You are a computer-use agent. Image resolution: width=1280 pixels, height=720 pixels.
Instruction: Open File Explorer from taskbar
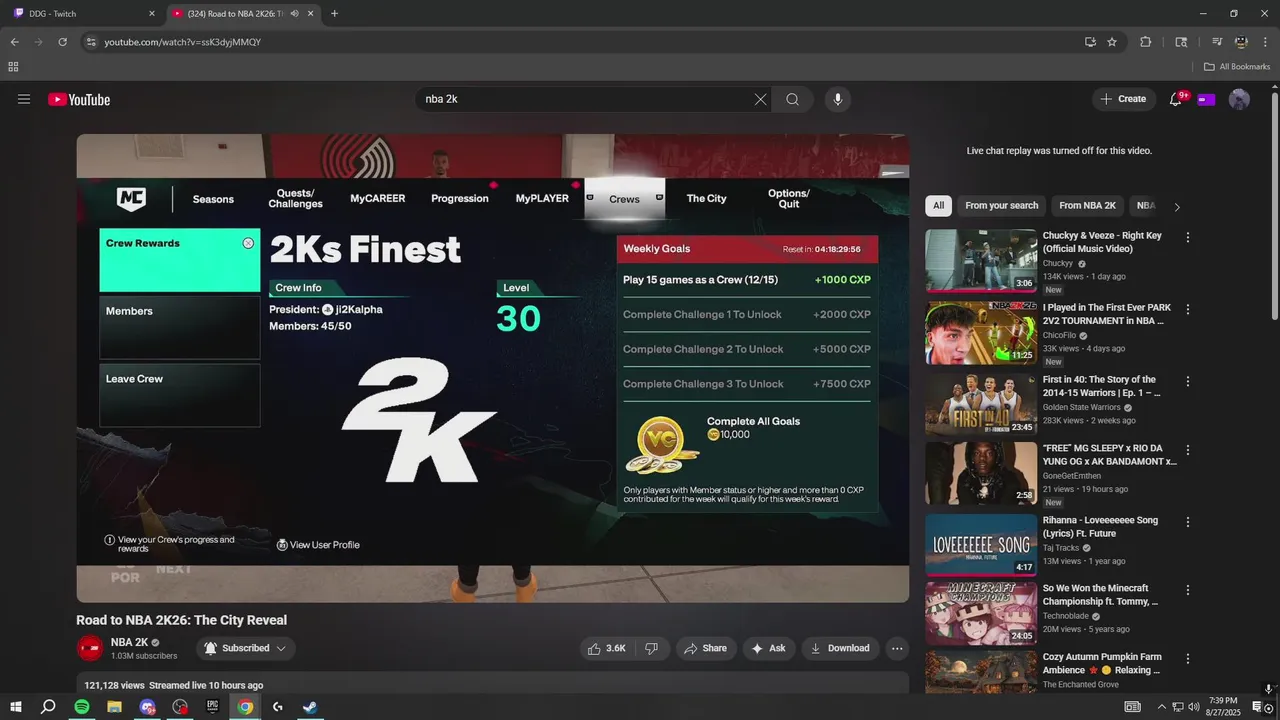pos(115,707)
